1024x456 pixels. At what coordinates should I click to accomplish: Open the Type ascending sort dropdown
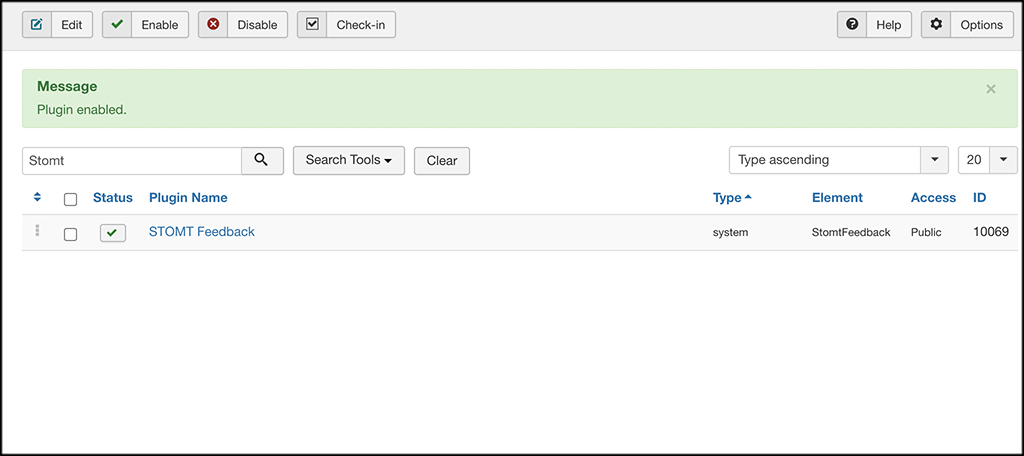pos(838,160)
